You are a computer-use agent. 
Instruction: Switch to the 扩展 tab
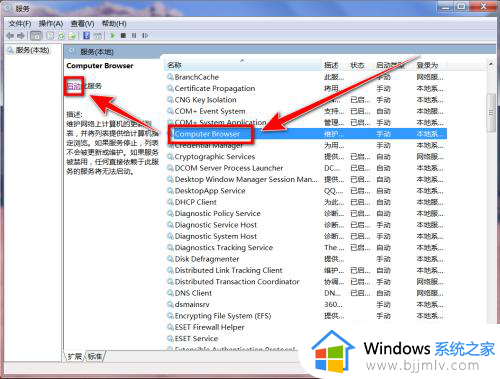pyautogui.click(x=75, y=356)
